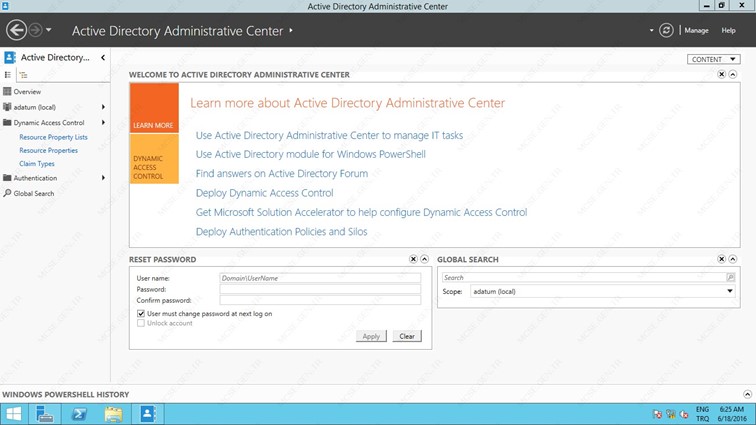
Task: Click the Apply button
Action: click(371, 336)
